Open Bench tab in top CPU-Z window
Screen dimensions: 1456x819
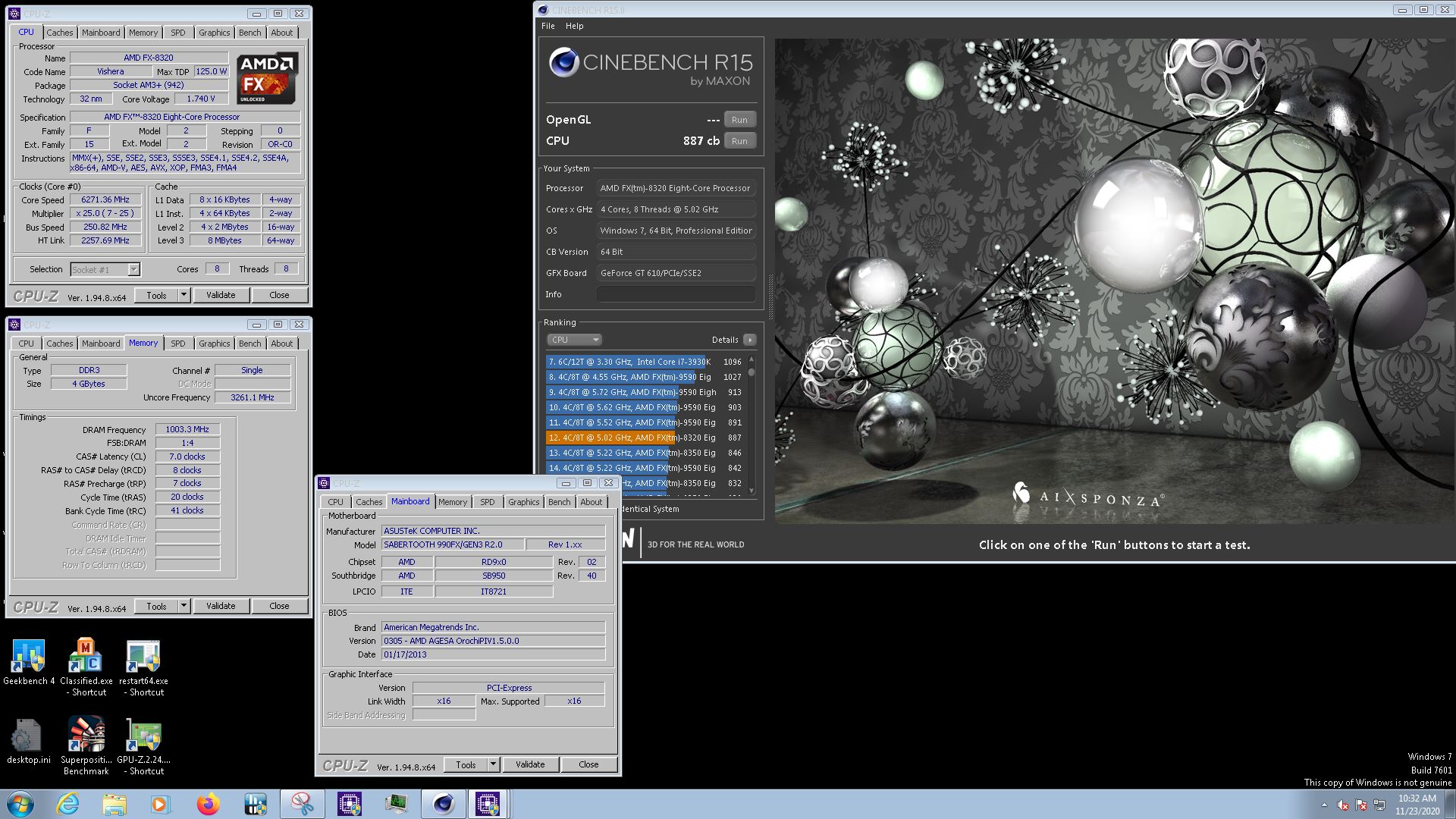click(x=249, y=33)
